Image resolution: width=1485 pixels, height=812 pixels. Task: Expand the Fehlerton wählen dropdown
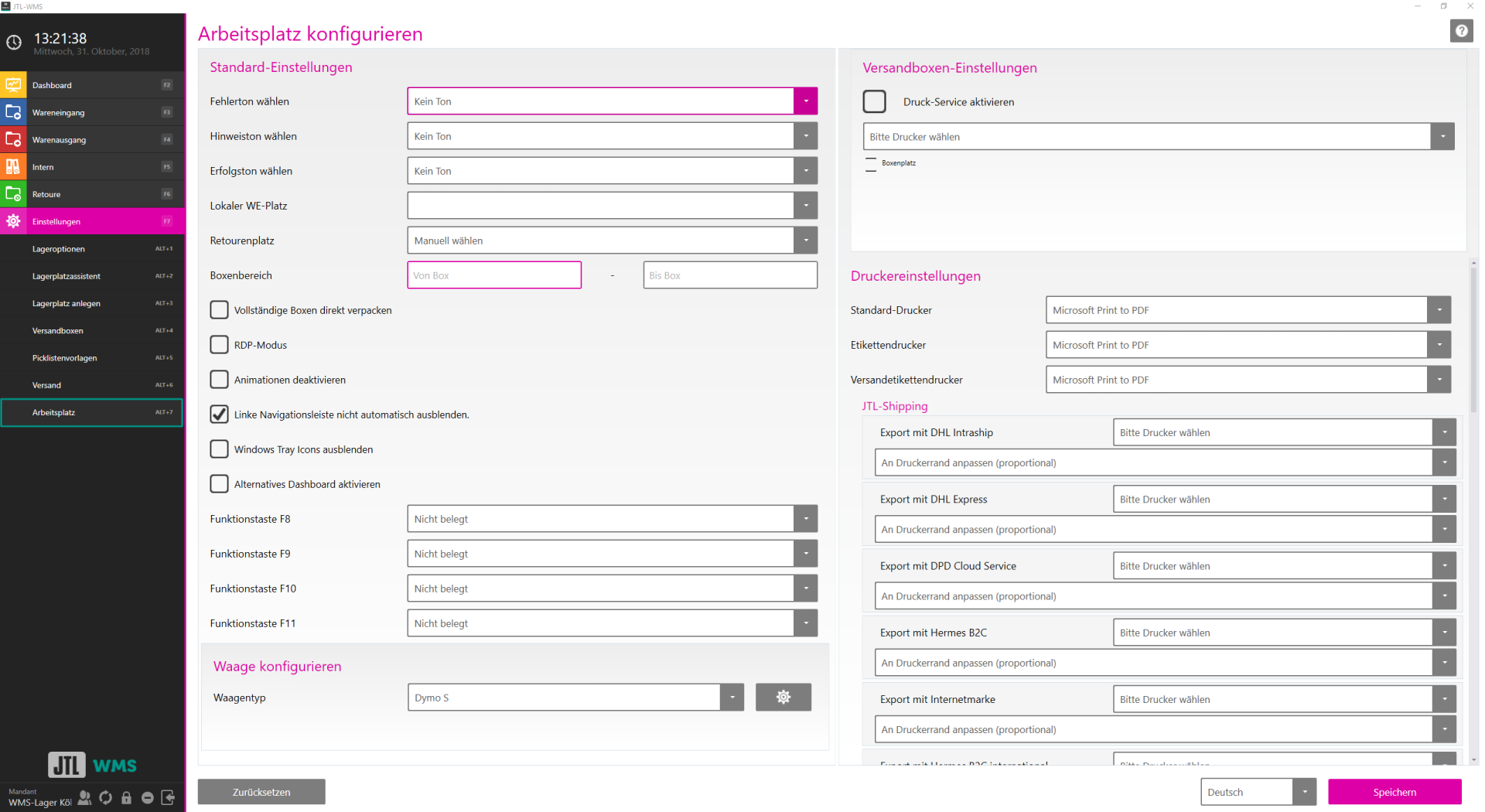click(805, 101)
